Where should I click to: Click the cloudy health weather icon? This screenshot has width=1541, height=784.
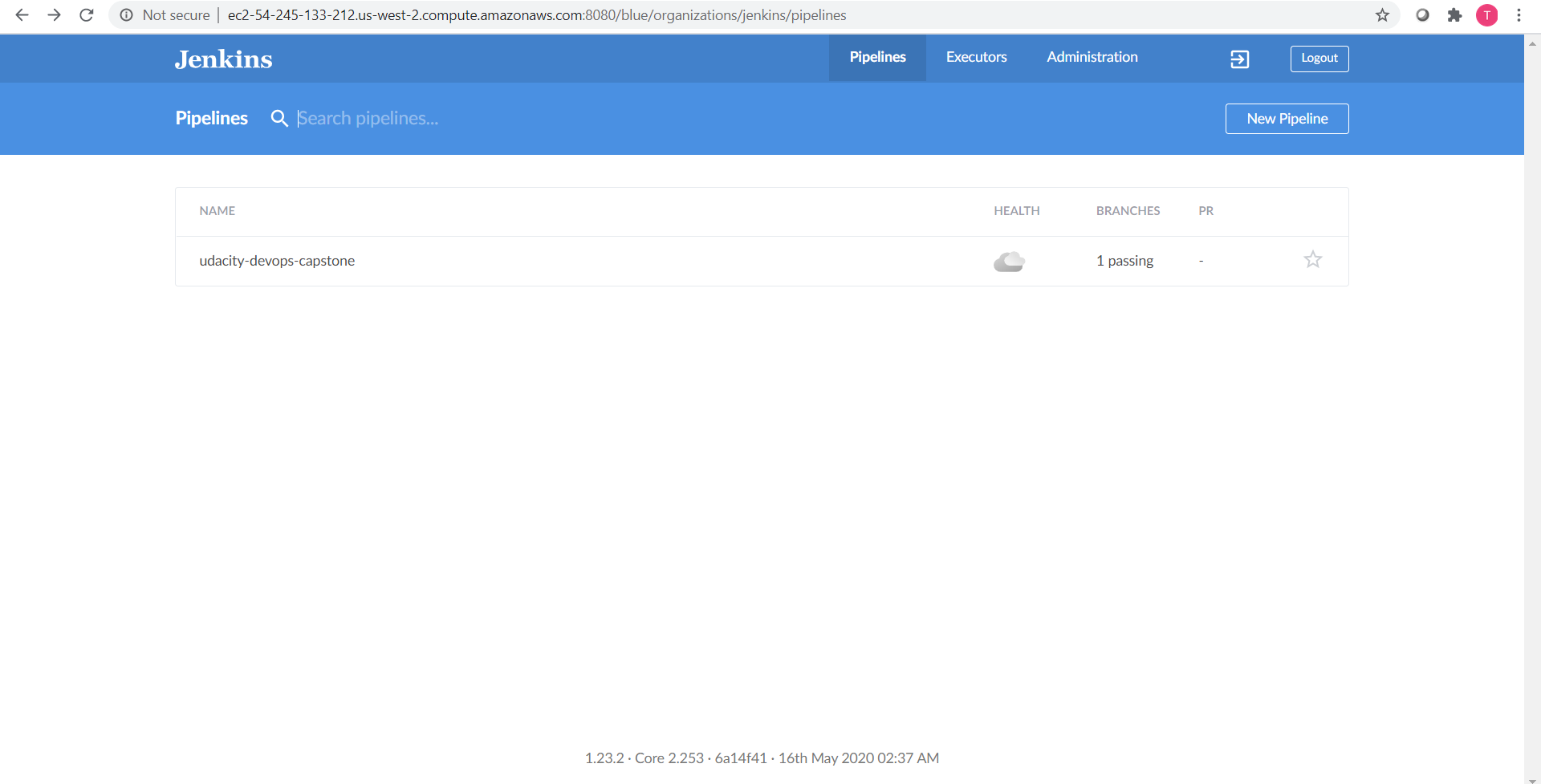(1009, 262)
